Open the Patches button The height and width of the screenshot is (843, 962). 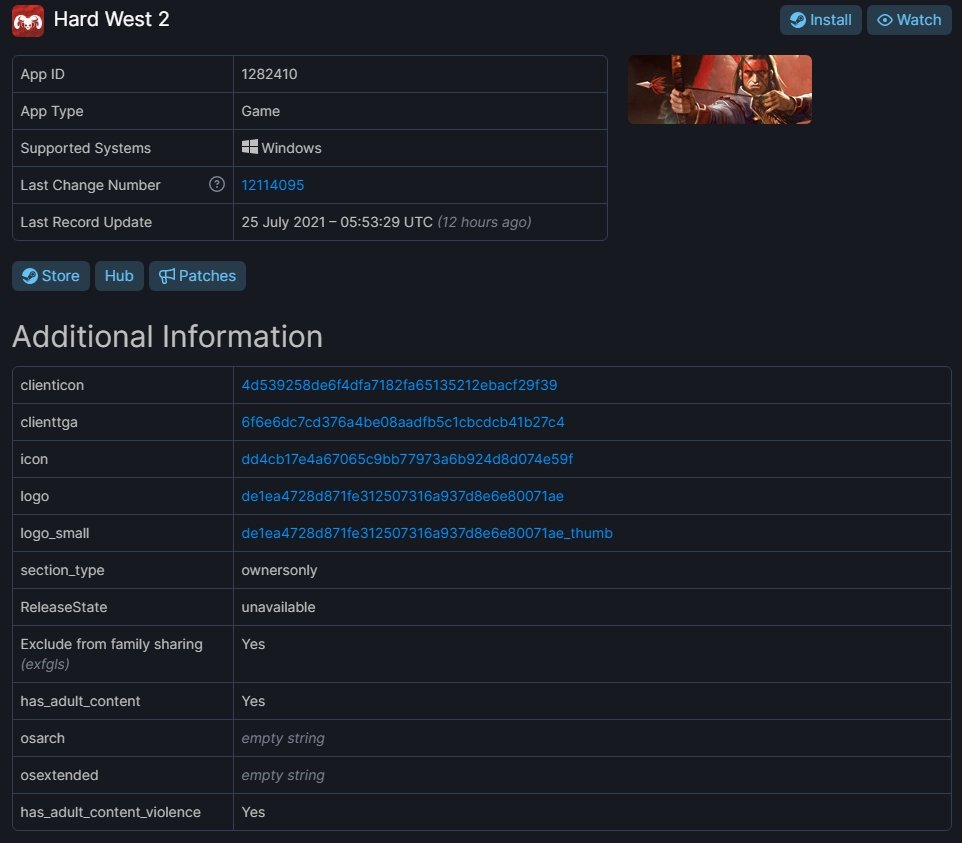(197, 276)
